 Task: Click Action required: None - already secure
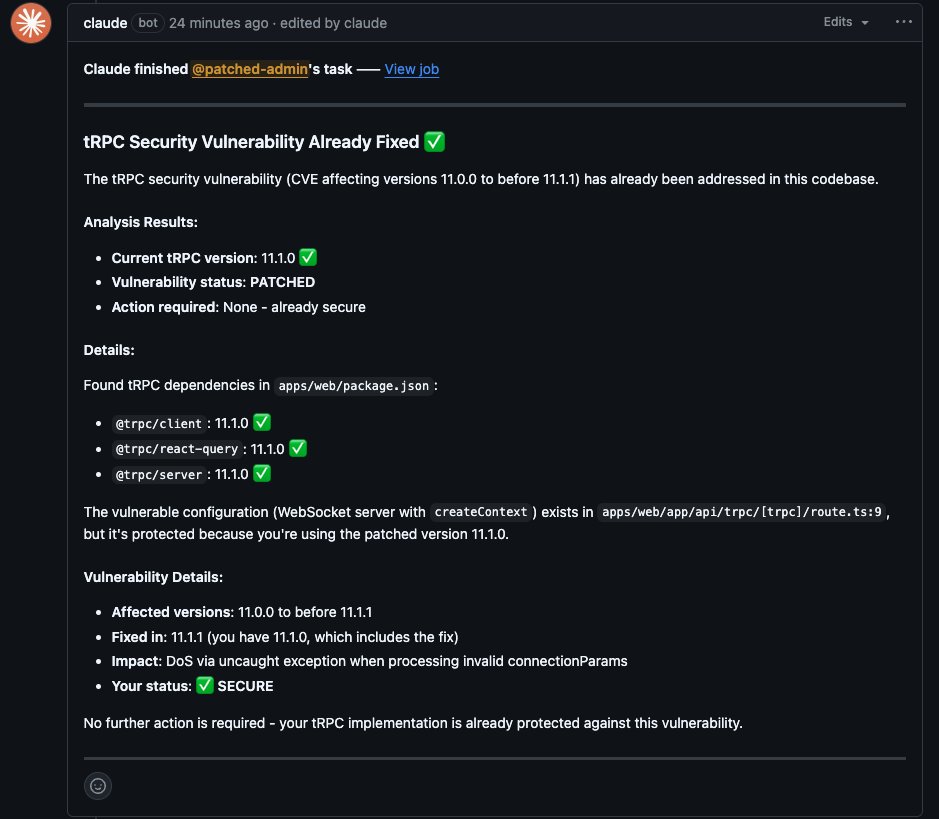click(238, 307)
